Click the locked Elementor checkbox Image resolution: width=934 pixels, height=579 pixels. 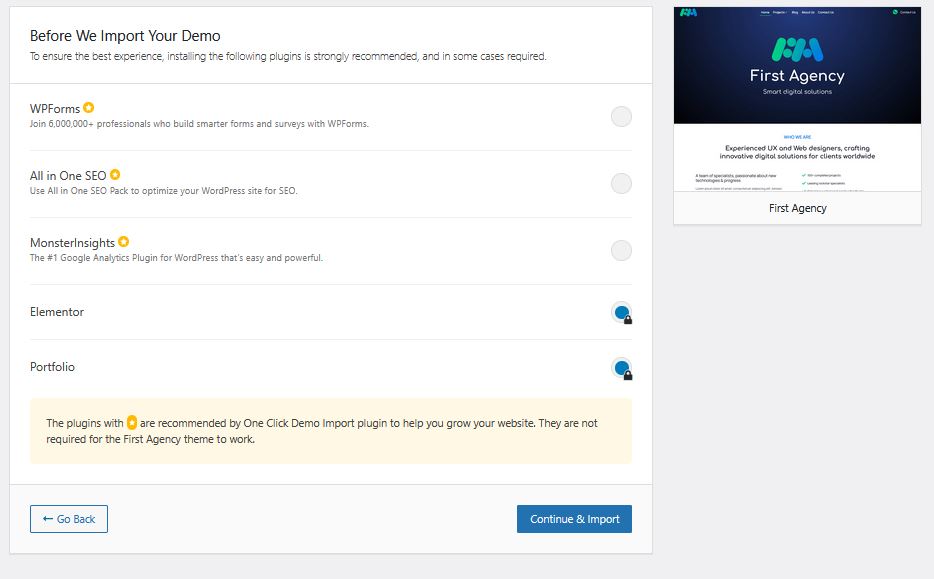(621, 312)
